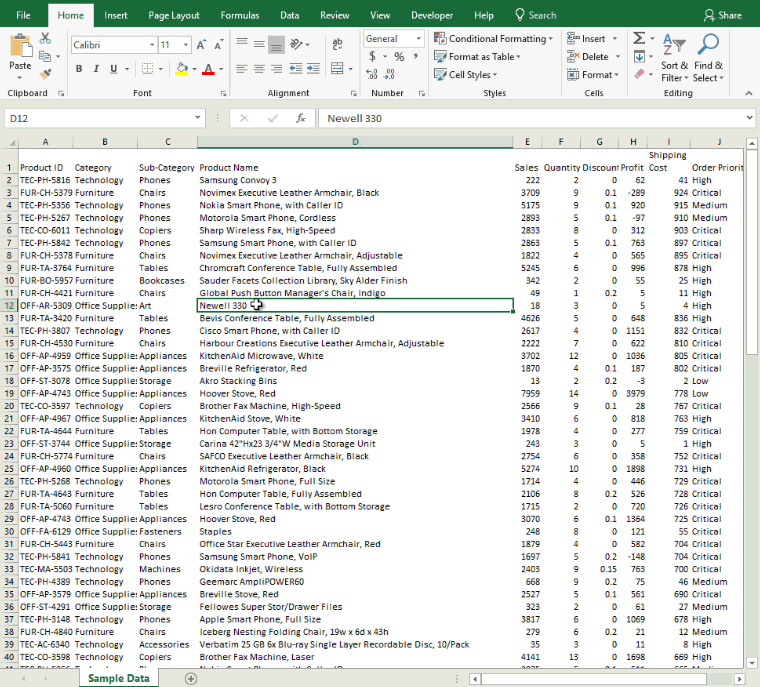Expand the formula bar
Viewport: 760px width, 687px height.
pyautogui.click(x=749, y=118)
